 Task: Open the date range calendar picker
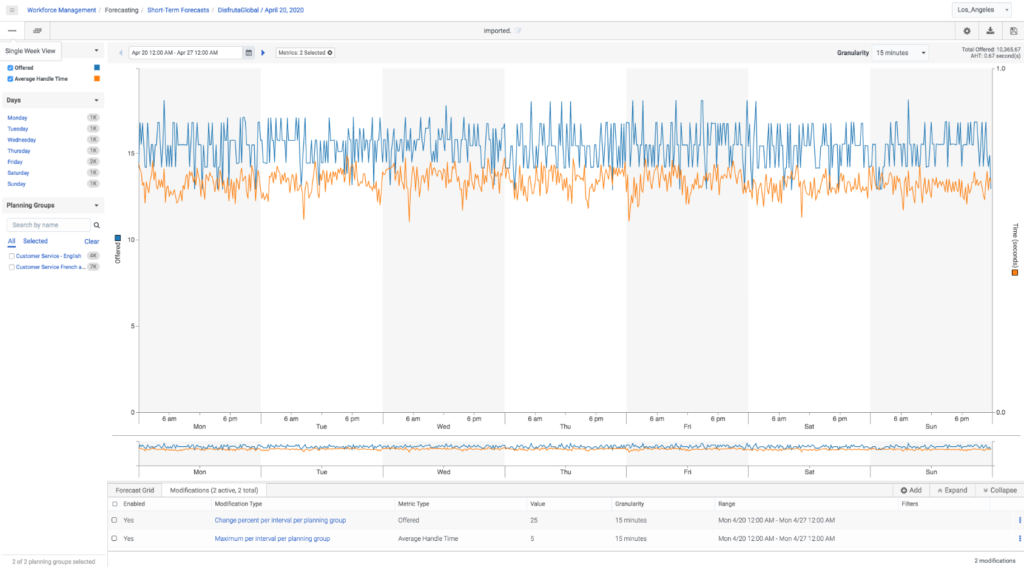249,52
